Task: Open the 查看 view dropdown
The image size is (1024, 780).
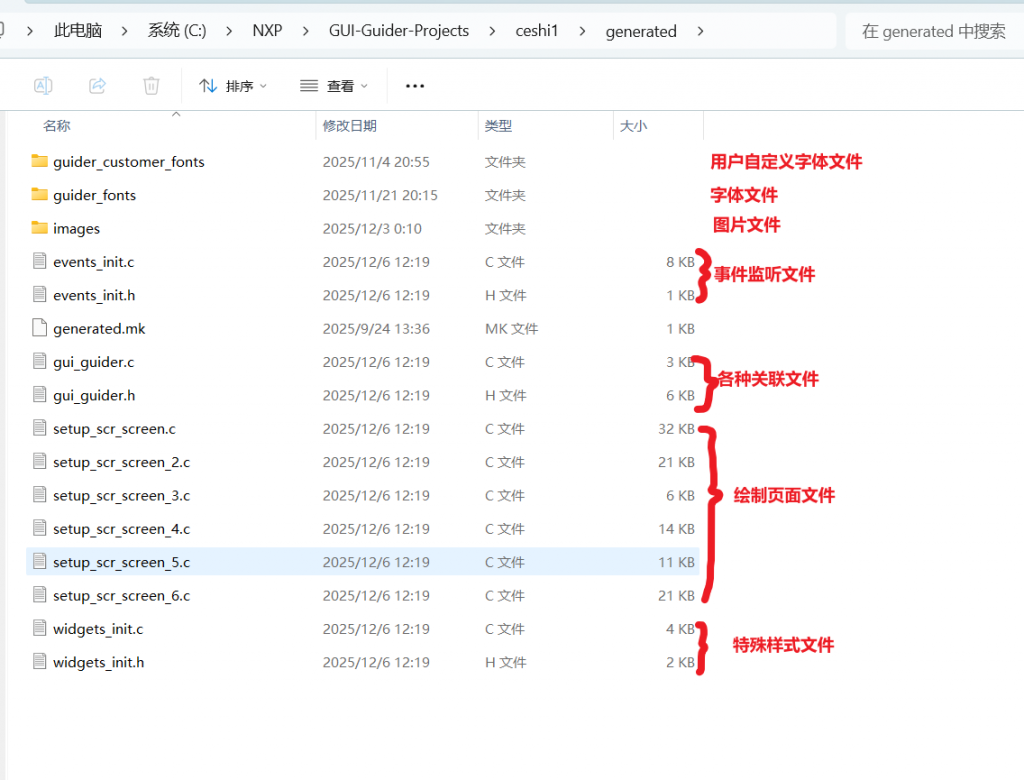Action: (x=334, y=86)
